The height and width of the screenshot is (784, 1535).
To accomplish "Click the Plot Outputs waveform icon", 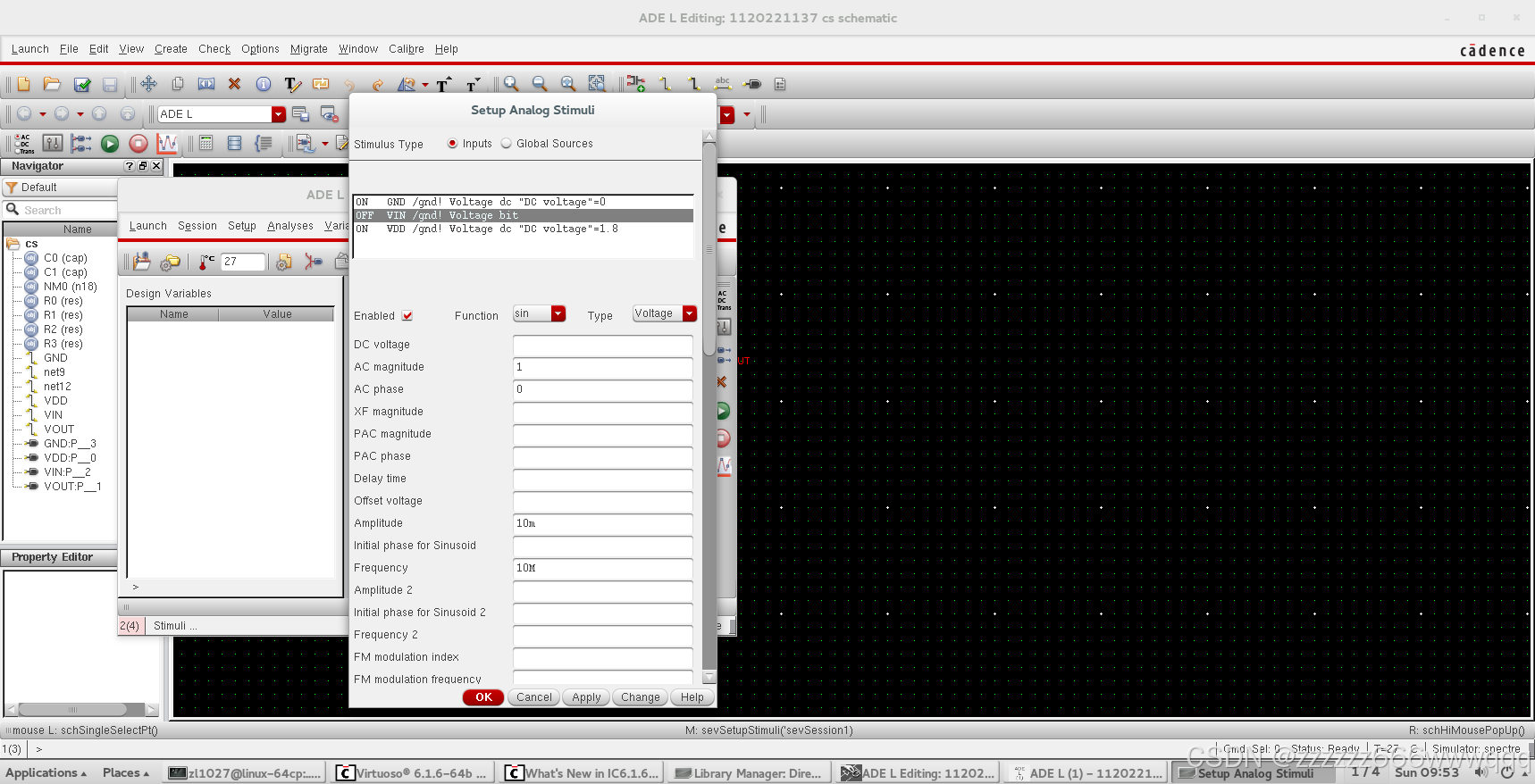I will 167,144.
